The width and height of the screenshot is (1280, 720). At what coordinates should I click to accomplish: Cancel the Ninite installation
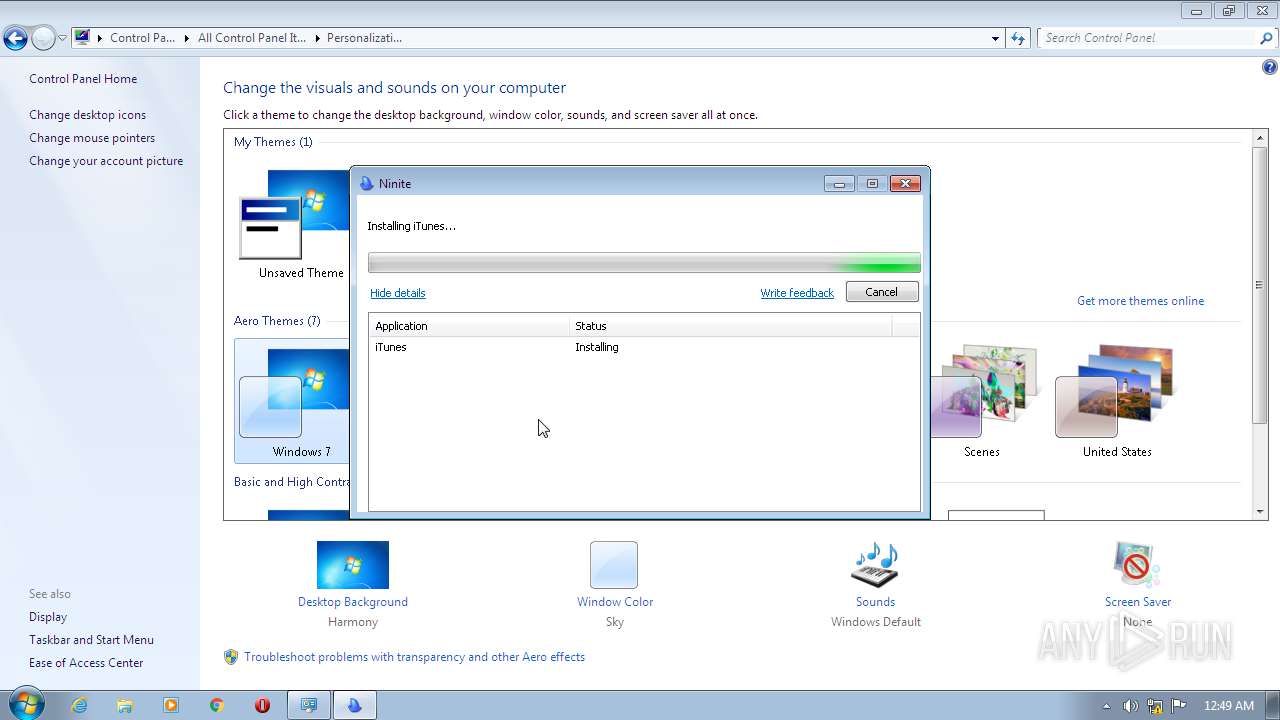pos(881,292)
